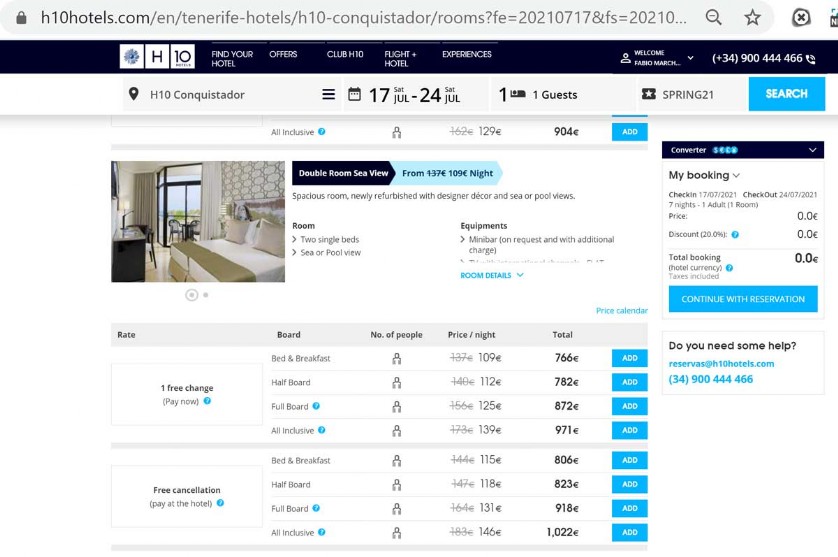Image resolution: width=838 pixels, height=557 pixels.
Task: Select second photo carousel dot
Action: pyautogui.click(x=206, y=295)
